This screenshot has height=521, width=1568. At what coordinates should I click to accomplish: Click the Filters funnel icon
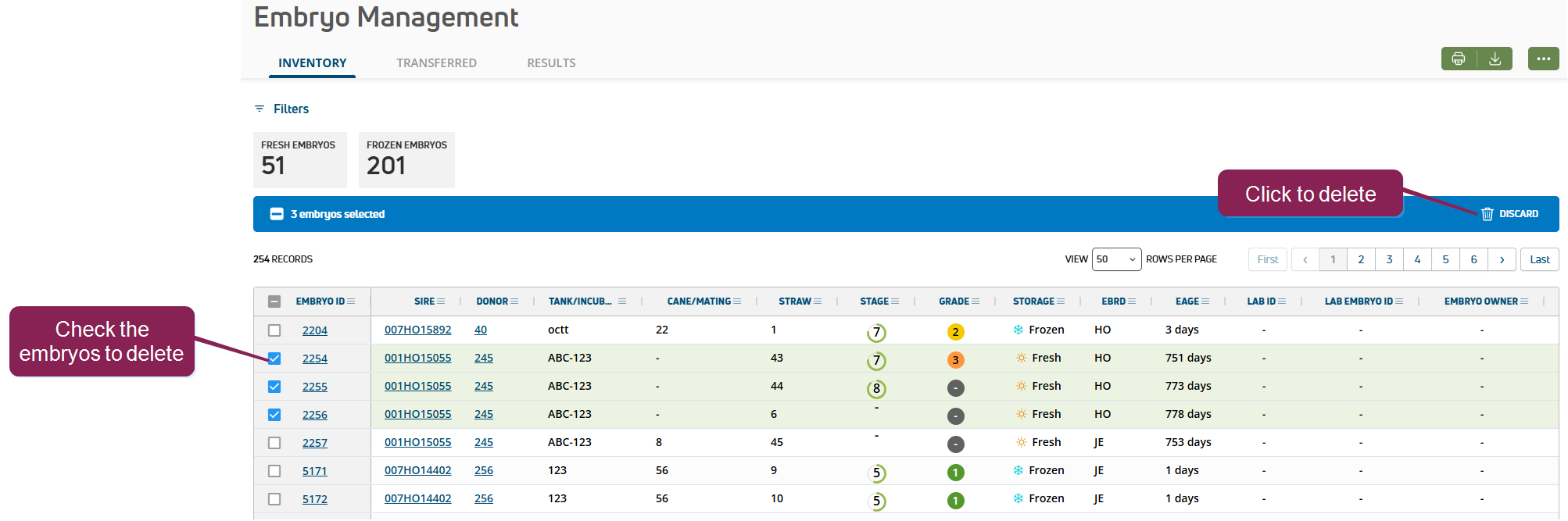tap(260, 109)
